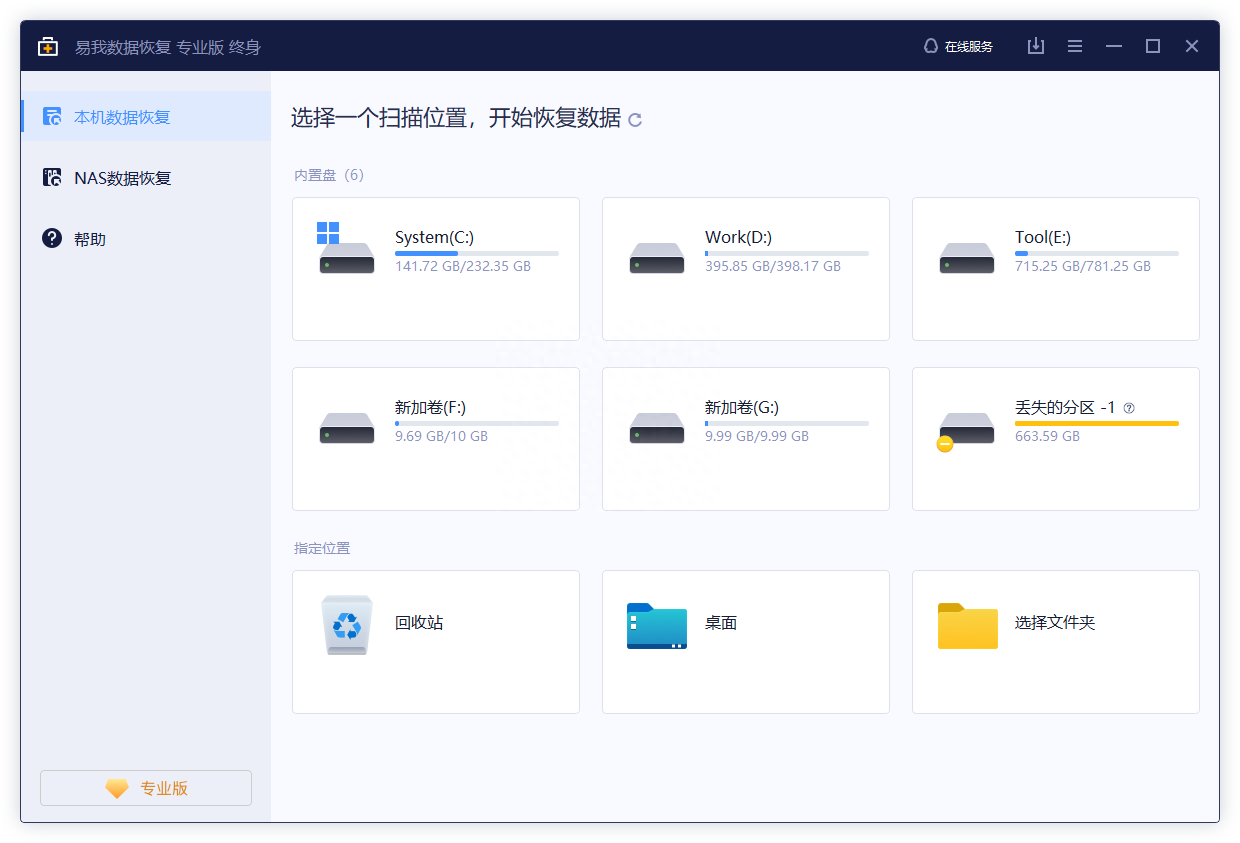Open NAS数据恢复 from the sidebar
1240x843 pixels.
click(120, 177)
